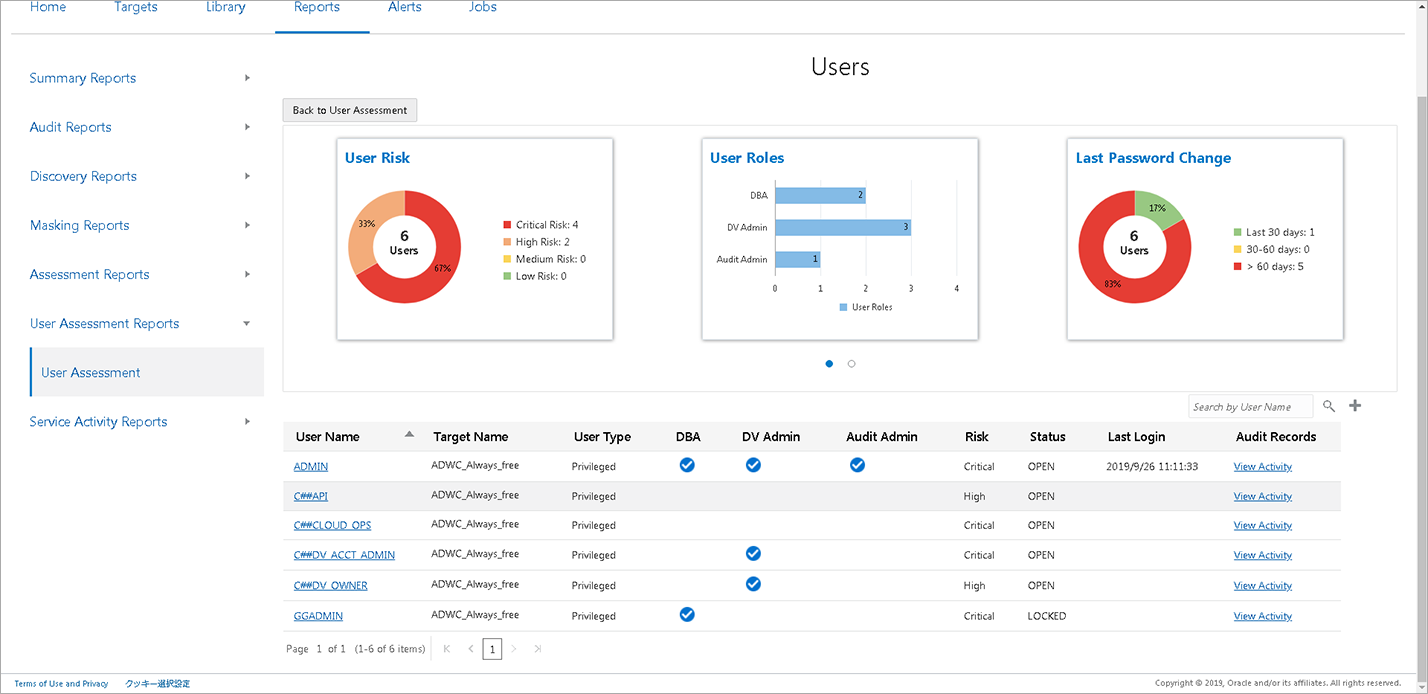Screen dimensions: 1428x694
Task: Toggle the Audit Admin checkmark on ADMIN row
Action: pos(857,464)
